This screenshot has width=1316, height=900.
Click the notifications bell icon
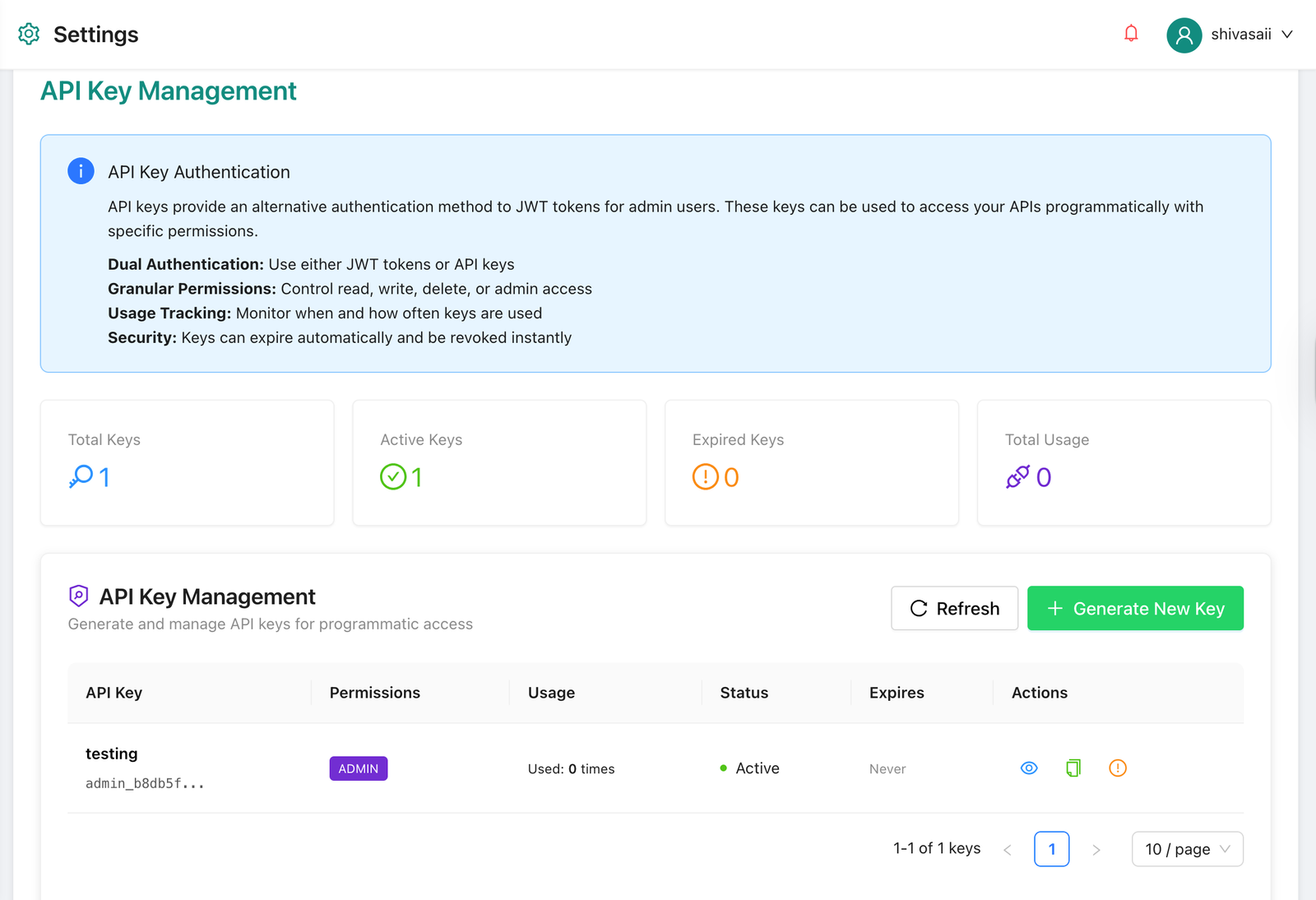click(x=1130, y=33)
